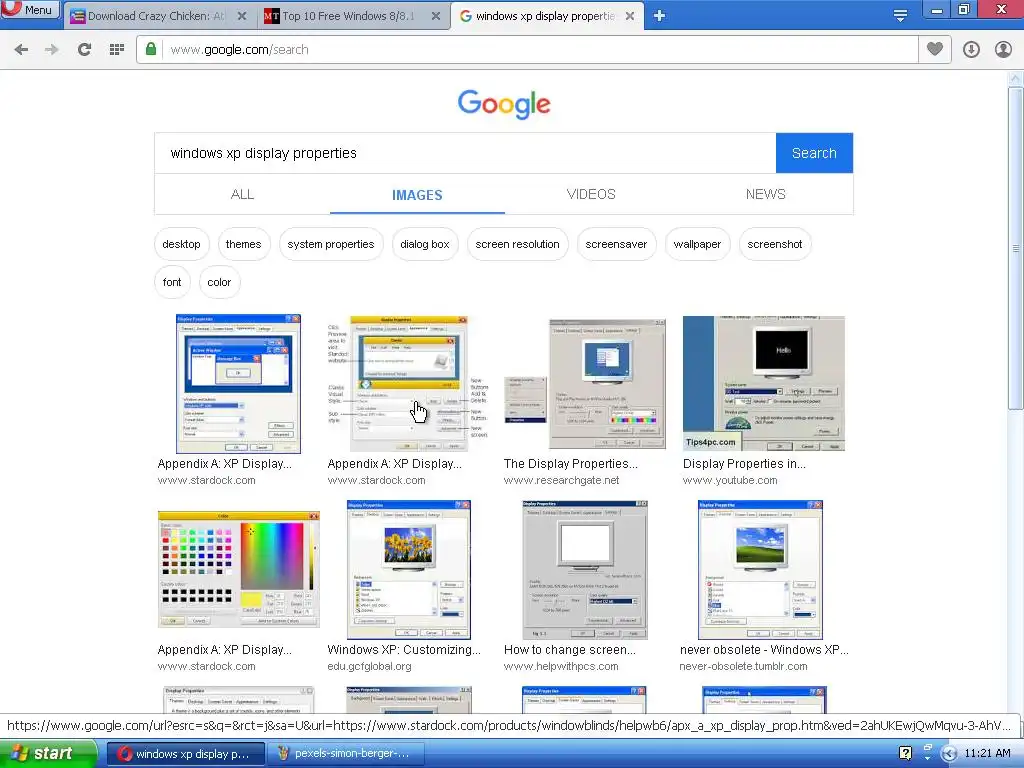Click the taskbar clock 11:21 AM

pos(987,754)
